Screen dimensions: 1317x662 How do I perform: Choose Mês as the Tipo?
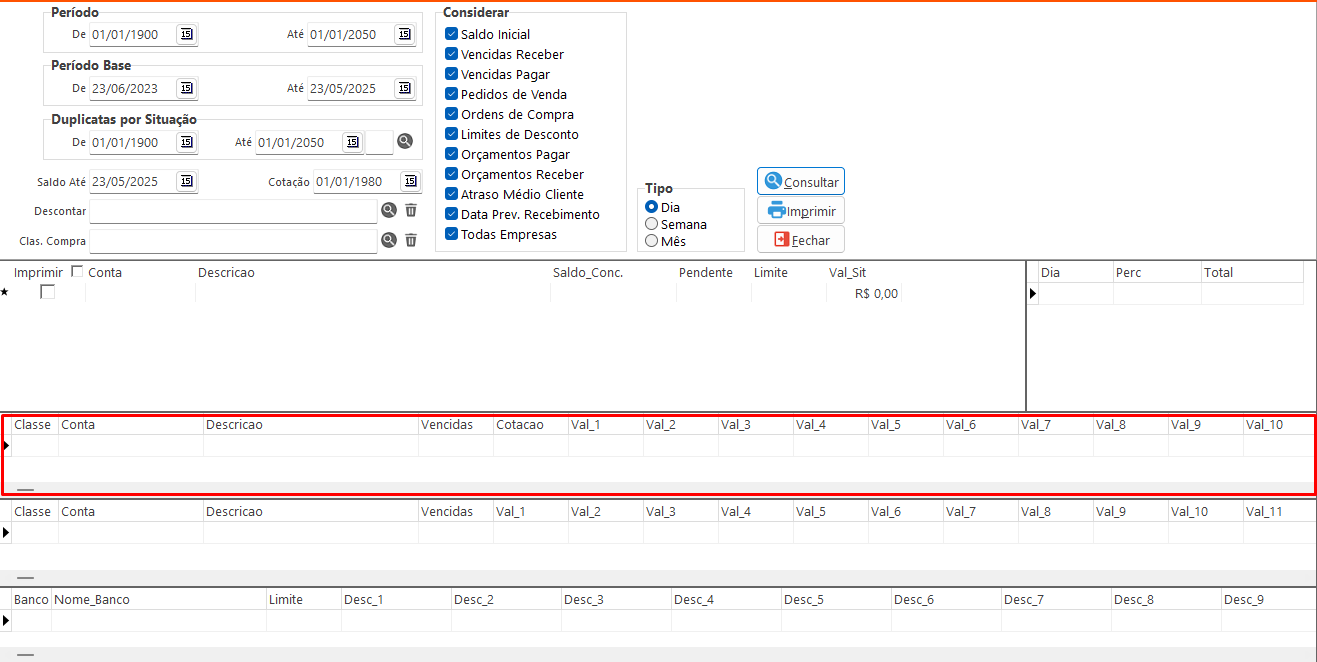652,241
